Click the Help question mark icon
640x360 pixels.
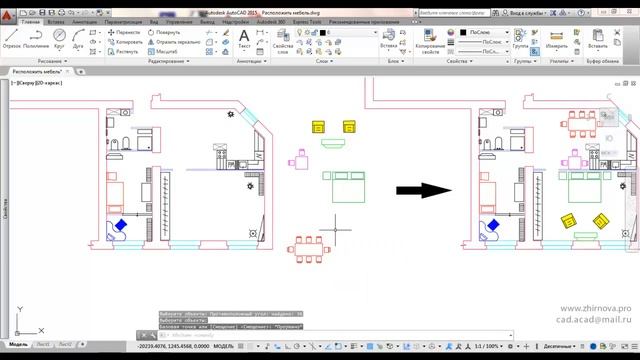[x=581, y=13]
